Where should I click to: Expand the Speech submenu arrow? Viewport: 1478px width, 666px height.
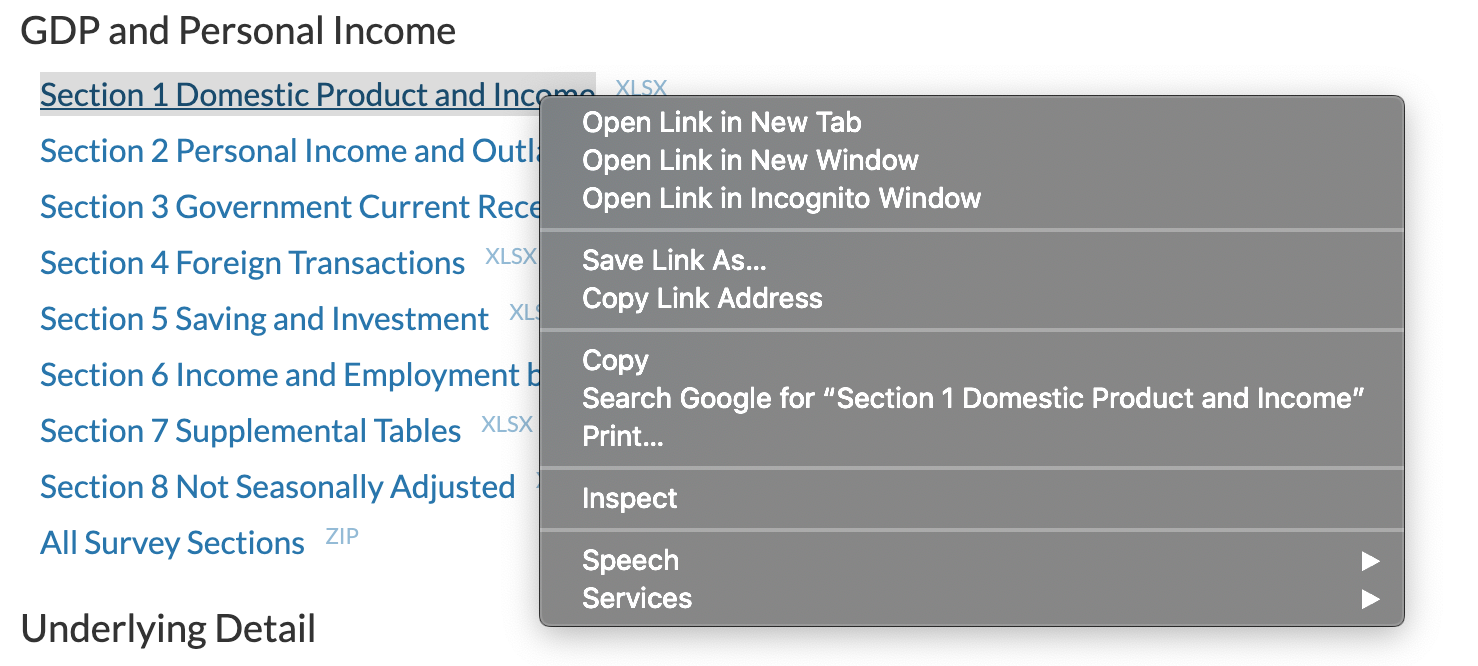[x=1370, y=561]
